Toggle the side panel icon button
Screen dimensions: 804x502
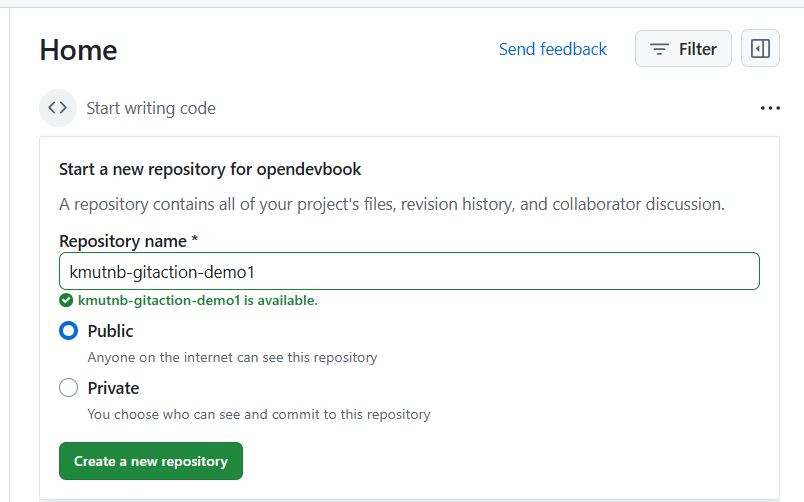760,49
